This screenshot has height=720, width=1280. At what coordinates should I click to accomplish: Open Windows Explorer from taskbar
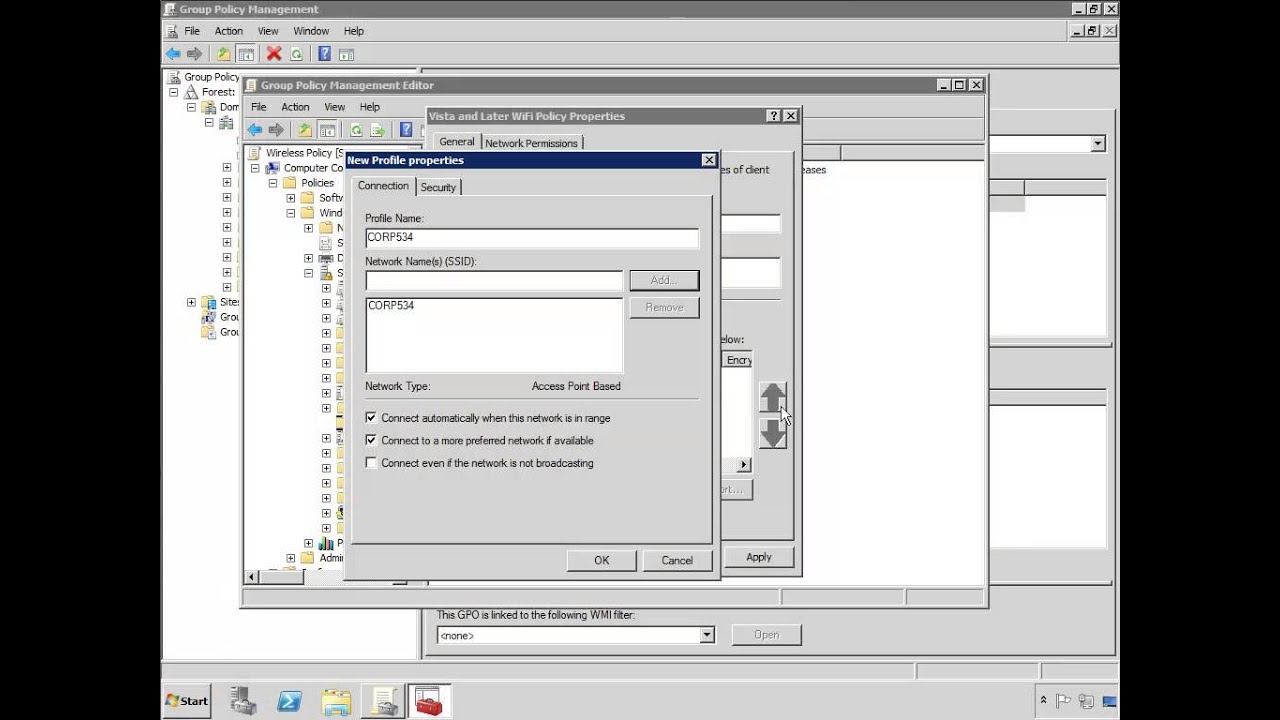click(x=336, y=701)
